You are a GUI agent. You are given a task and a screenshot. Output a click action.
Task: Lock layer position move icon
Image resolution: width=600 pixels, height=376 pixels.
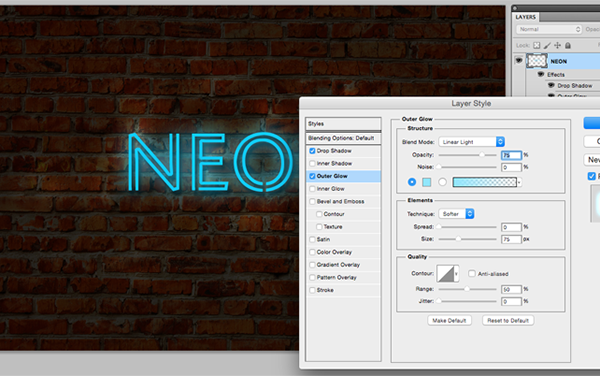pyautogui.click(x=558, y=46)
